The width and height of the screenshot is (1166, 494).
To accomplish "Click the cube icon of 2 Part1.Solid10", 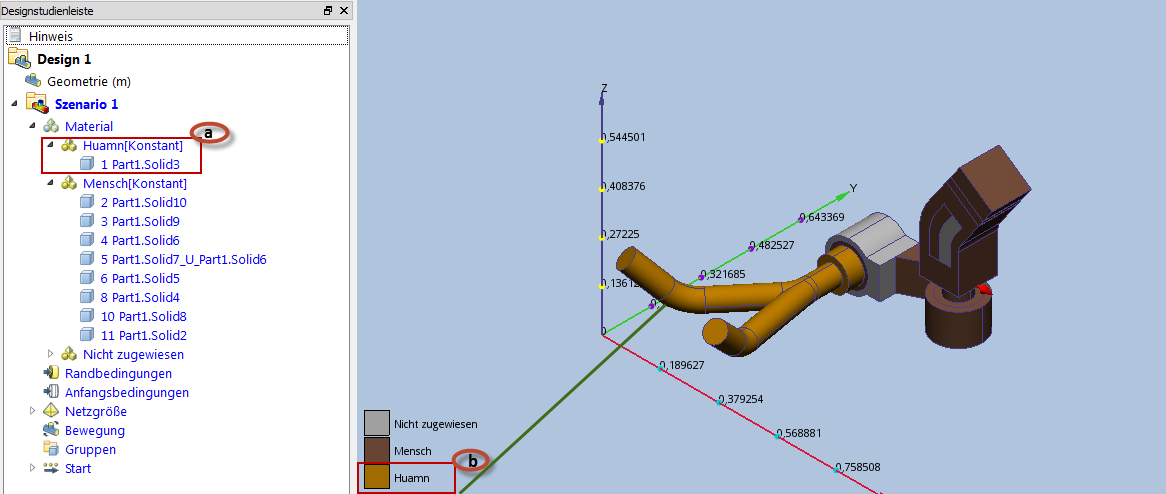I will (87, 202).
